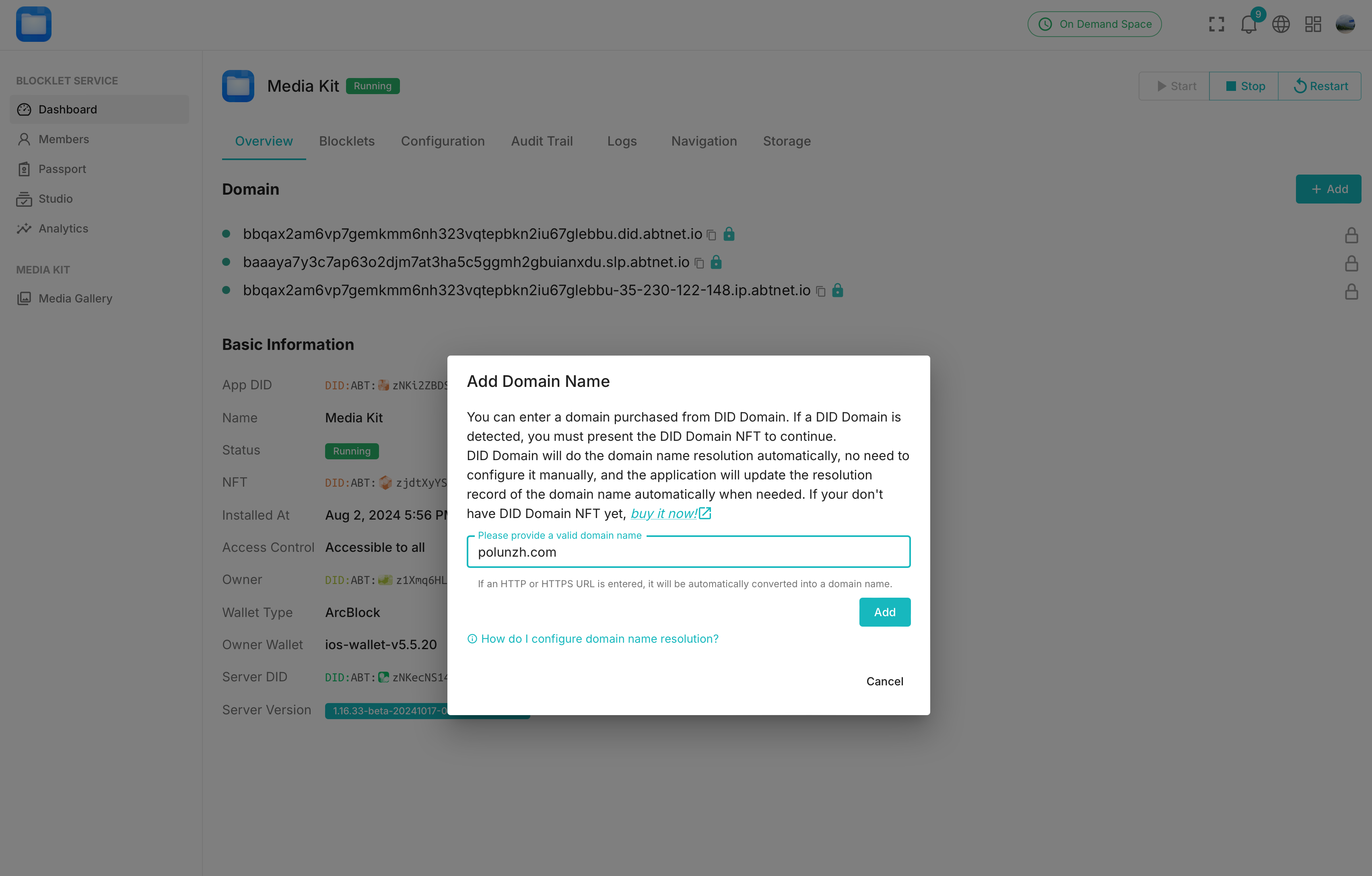
Task: Copy the did.abtnet.io domain
Action: [711, 234]
